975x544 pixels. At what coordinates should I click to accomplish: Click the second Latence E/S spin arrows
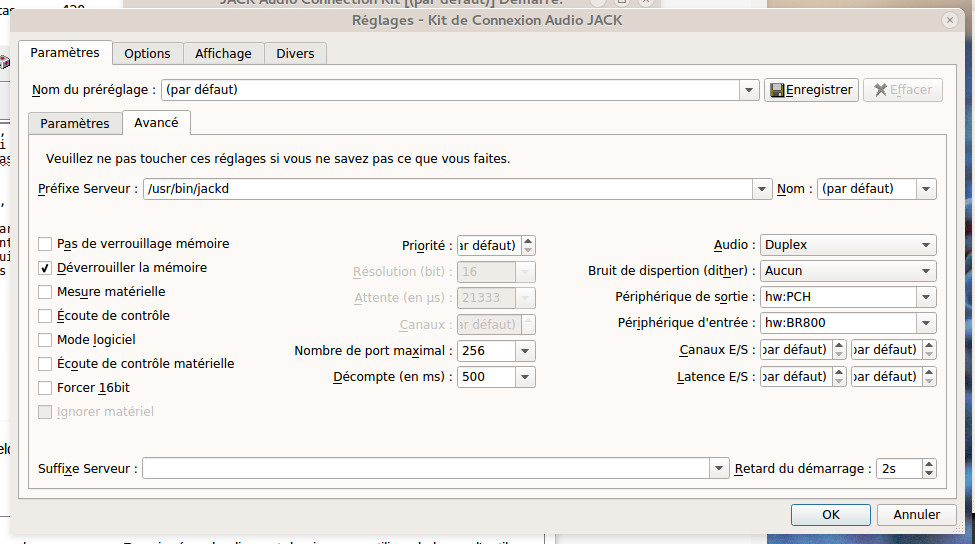[929, 376]
